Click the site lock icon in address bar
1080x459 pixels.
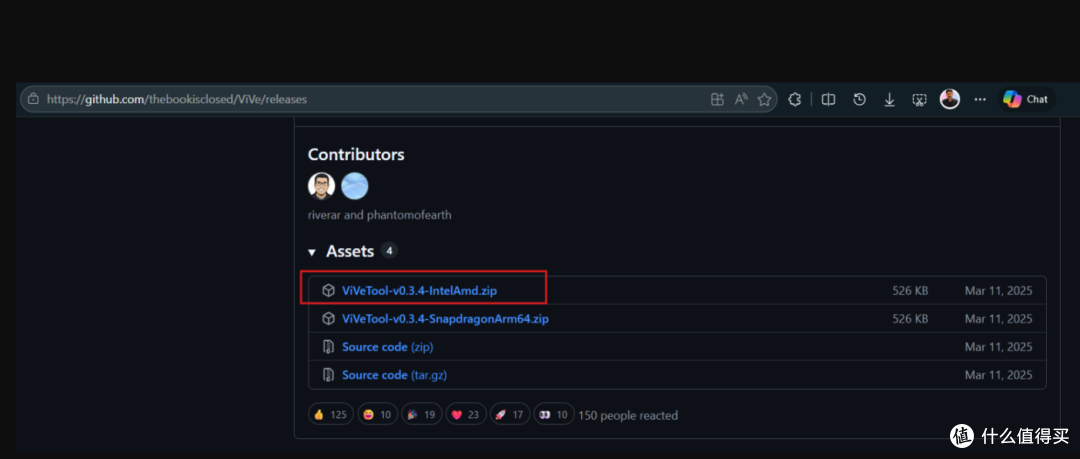(32, 99)
